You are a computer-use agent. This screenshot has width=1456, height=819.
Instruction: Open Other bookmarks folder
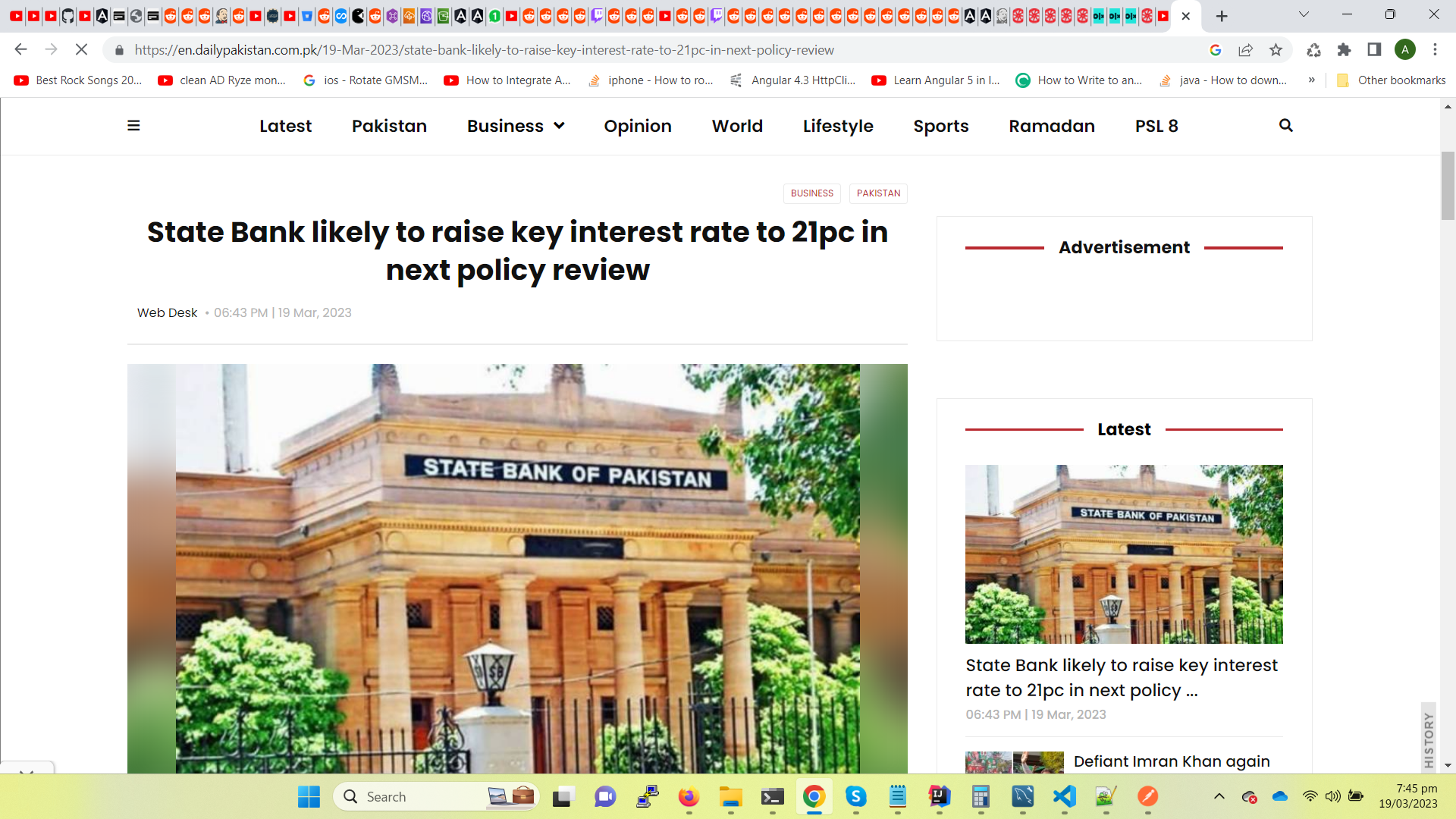click(x=1391, y=80)
